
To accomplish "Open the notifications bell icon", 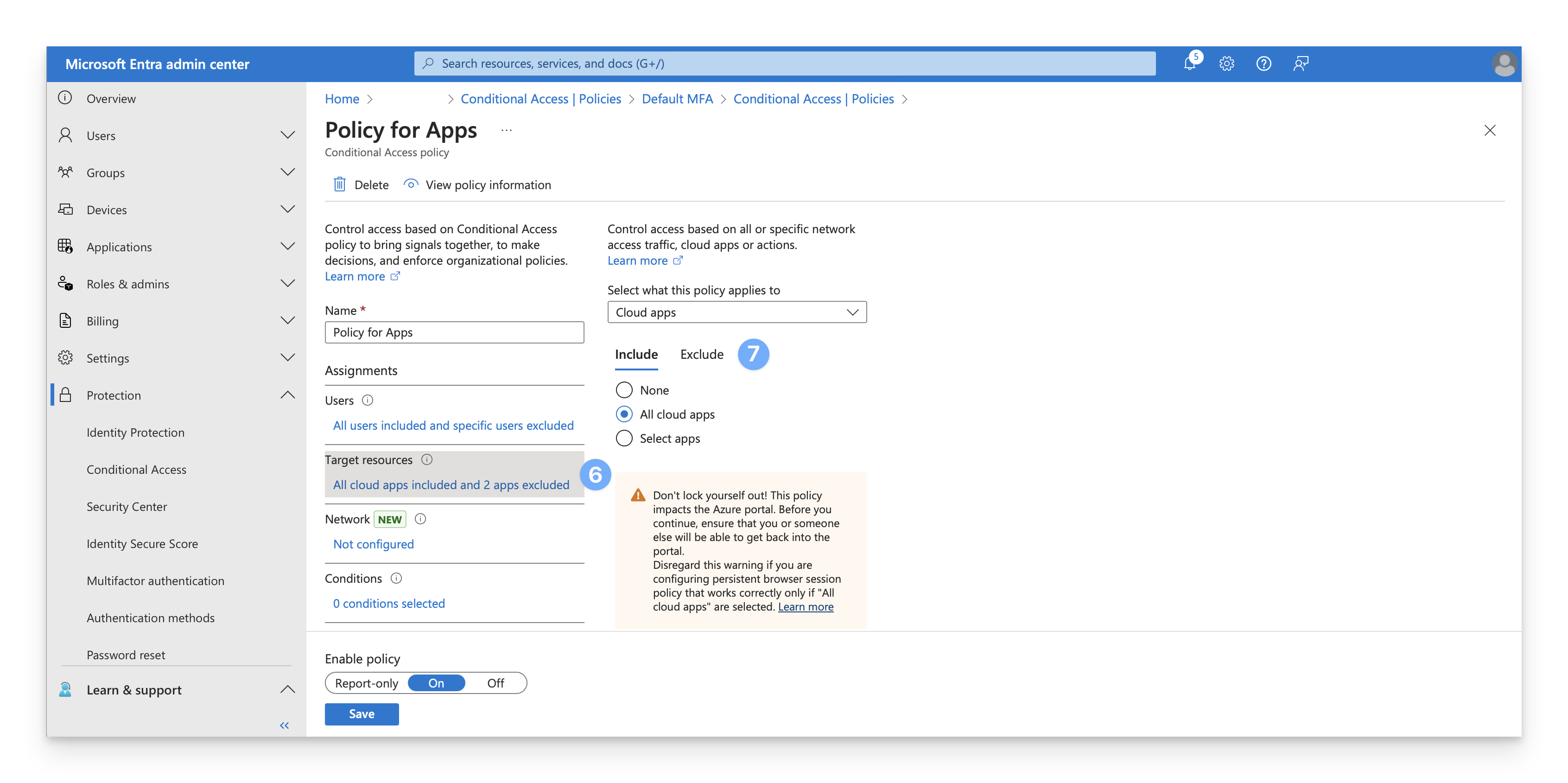I will (1189, 64).
